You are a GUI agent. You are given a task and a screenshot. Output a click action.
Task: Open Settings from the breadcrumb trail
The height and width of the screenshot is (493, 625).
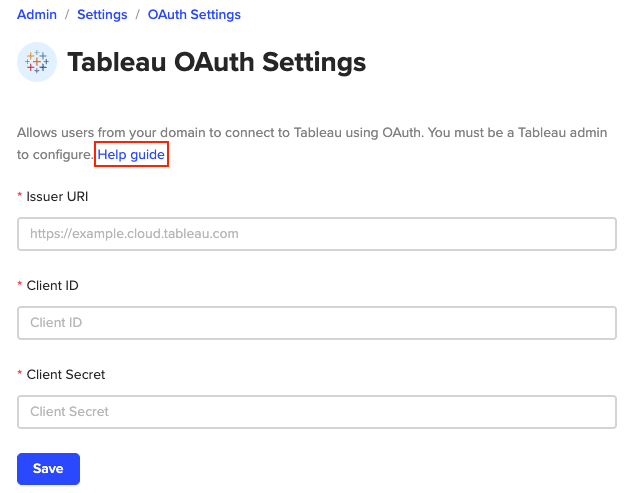(x=102, y=15)
